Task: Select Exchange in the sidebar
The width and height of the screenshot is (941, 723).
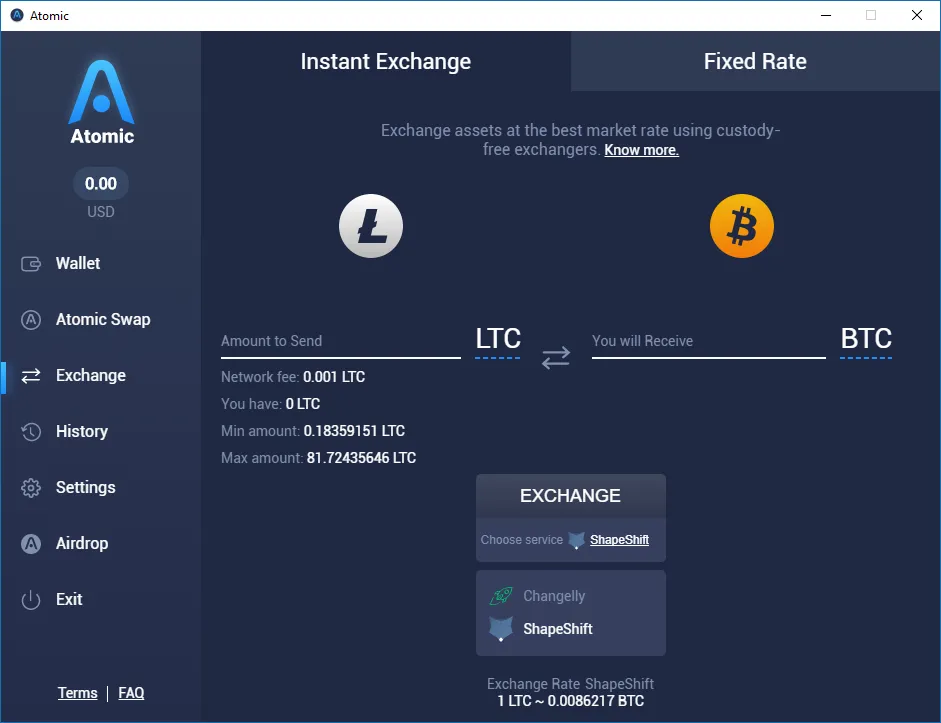Action: click(91, 376)
